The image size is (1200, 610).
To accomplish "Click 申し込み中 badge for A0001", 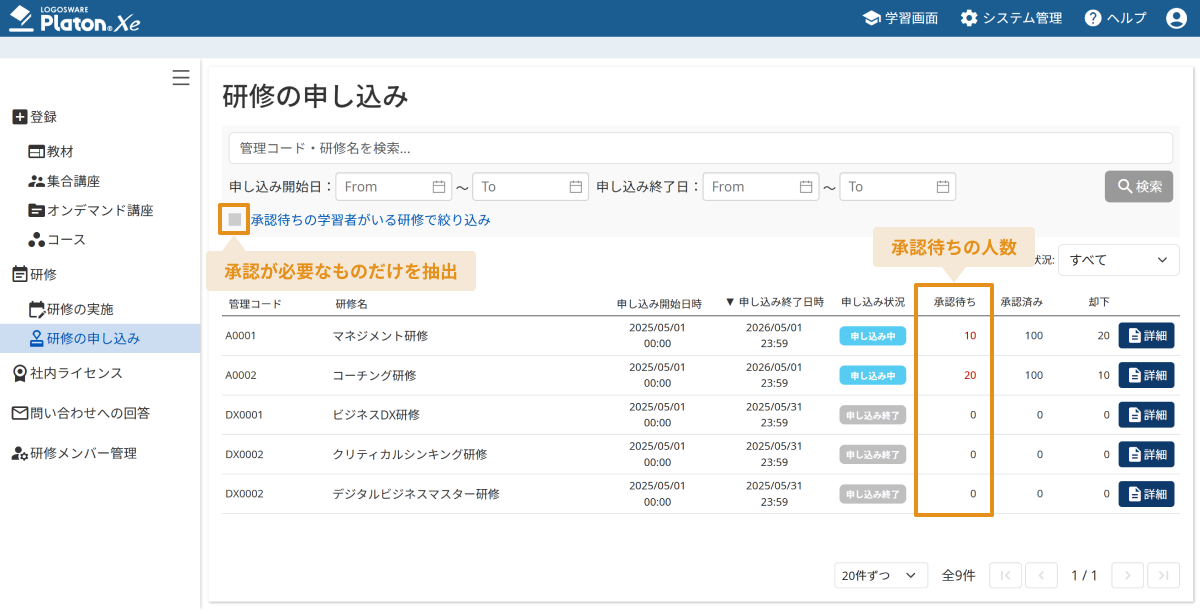I will coord(872,336).
